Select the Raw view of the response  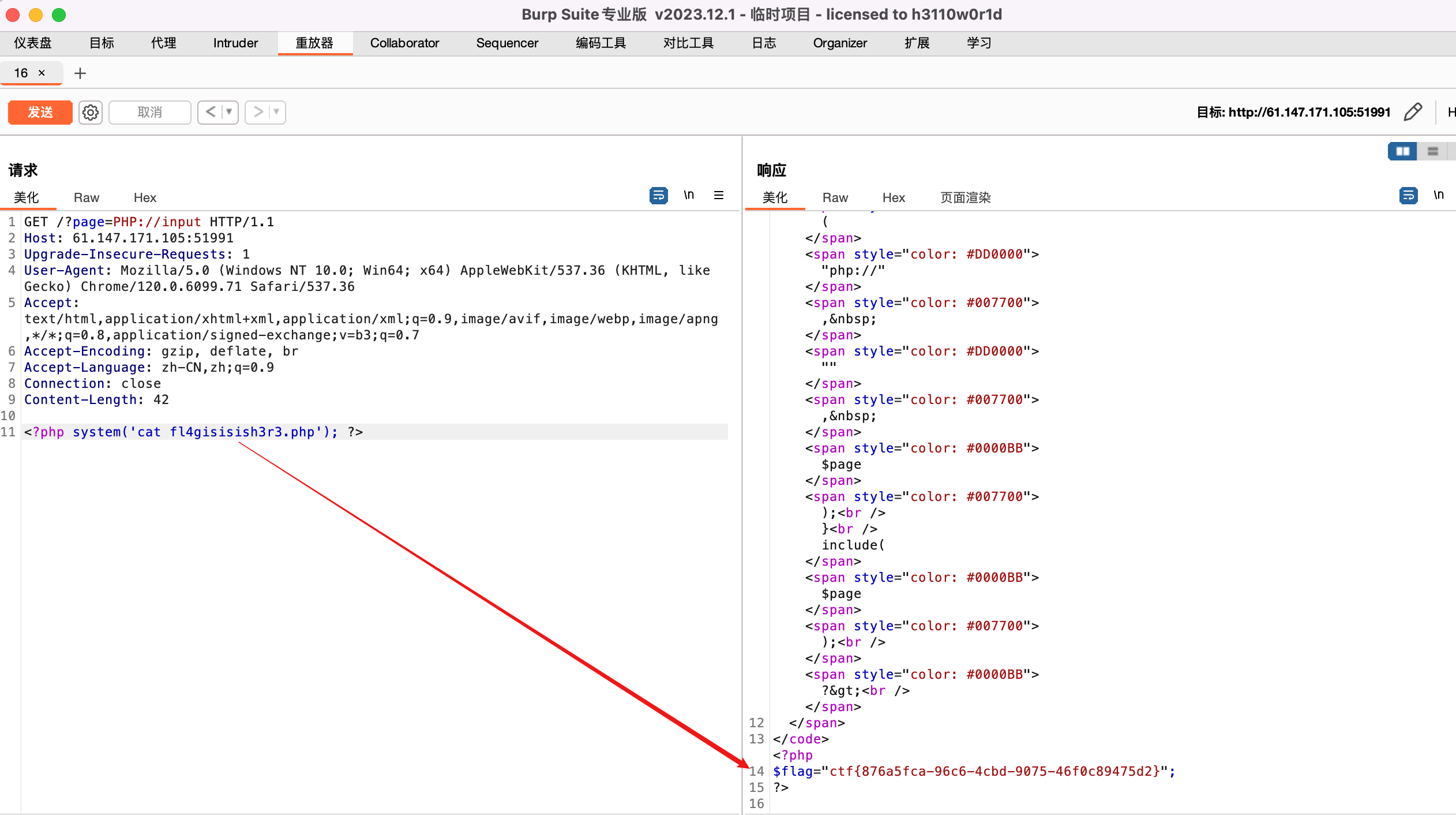click(836, 197)
